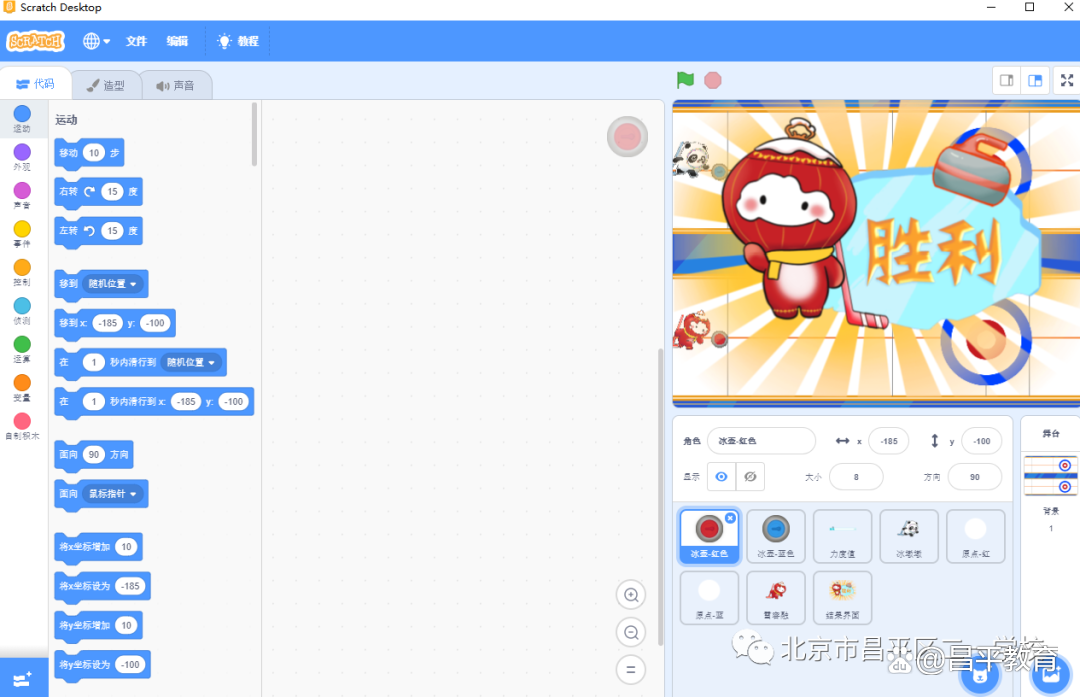
Task: Show the sprite with the eye button
Action: point(721,477)
